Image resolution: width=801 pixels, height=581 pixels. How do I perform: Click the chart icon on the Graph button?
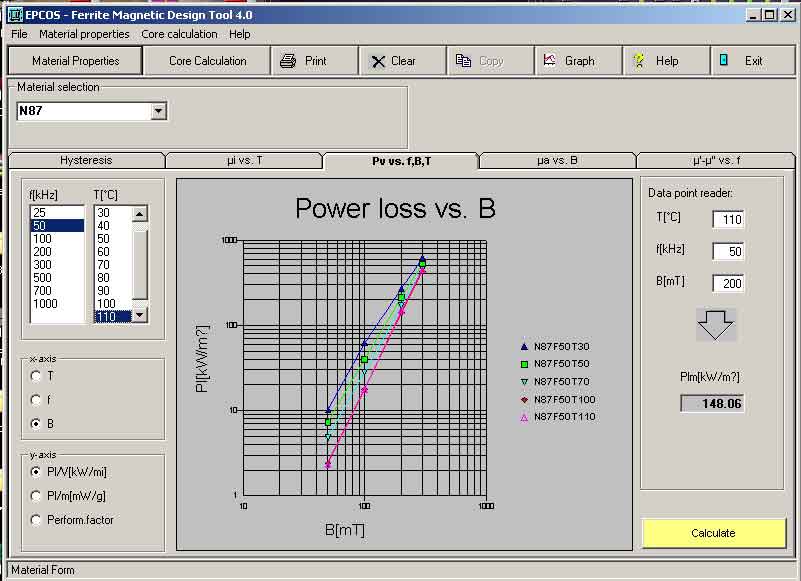pos(550,60)
